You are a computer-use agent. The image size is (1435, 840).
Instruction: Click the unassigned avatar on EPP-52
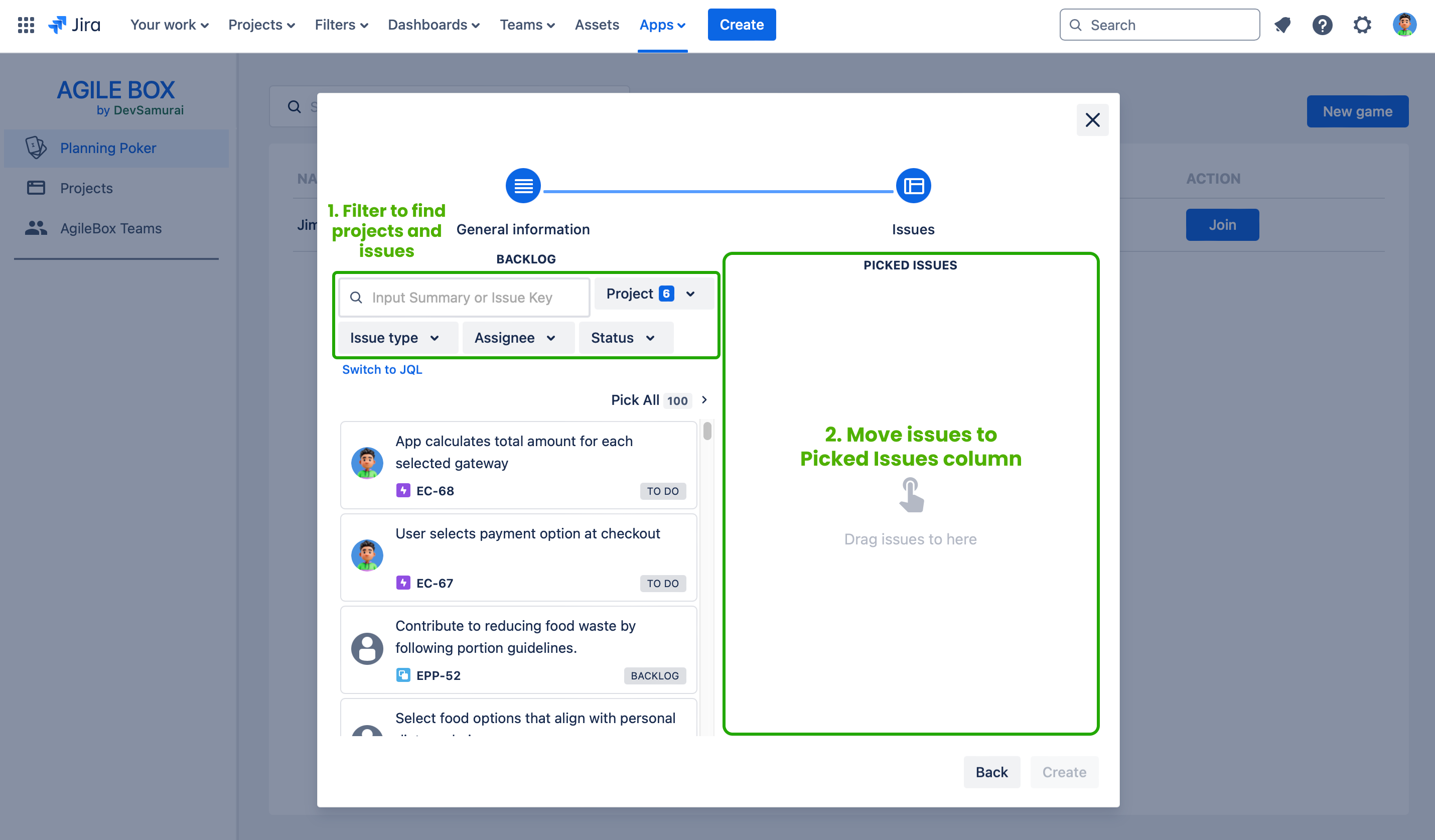[x=367, y=648]
